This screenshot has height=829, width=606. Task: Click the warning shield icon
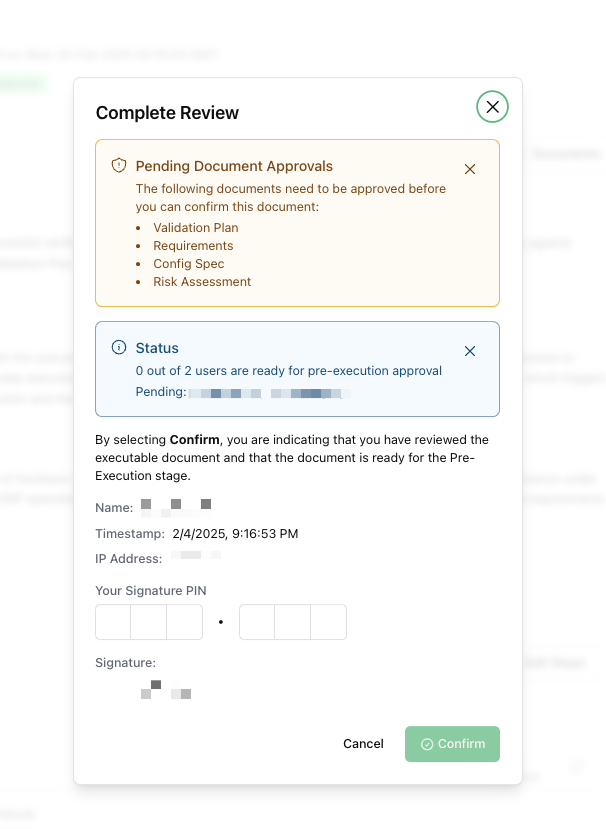119,167
